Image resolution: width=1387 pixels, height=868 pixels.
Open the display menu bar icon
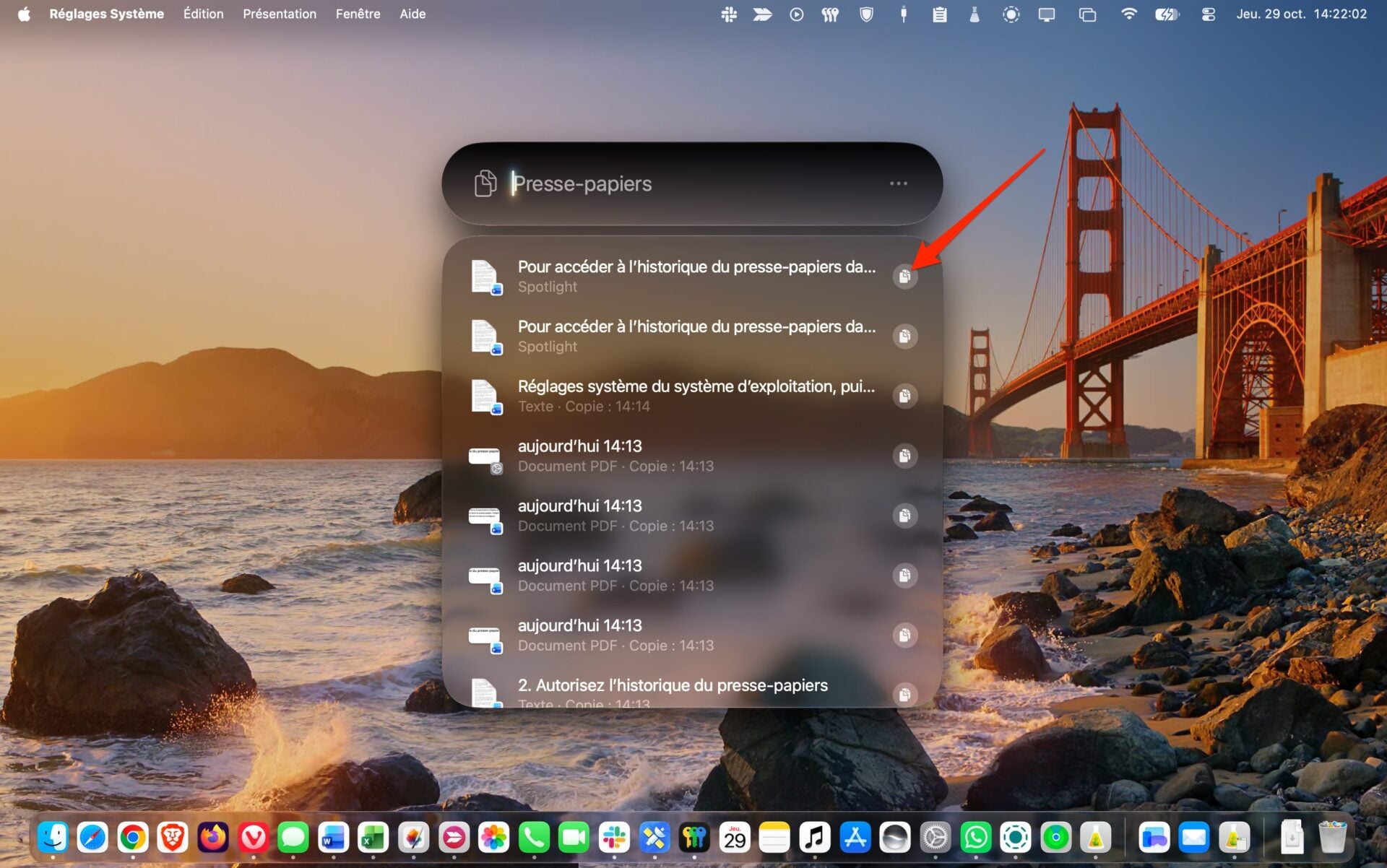[1046, 14]
